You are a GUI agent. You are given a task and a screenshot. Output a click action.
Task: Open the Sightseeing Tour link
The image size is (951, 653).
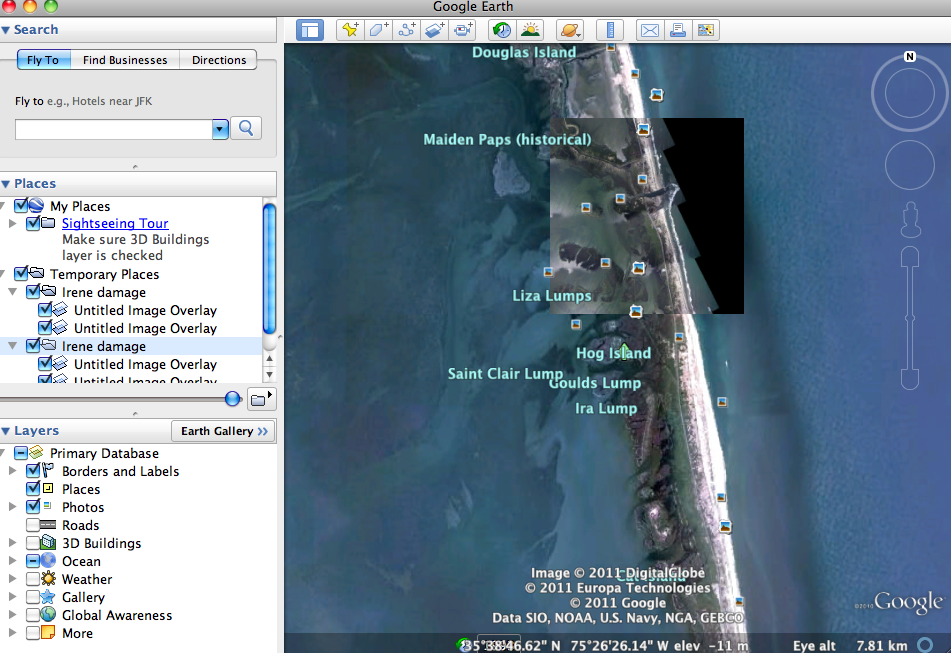(115, 223)
